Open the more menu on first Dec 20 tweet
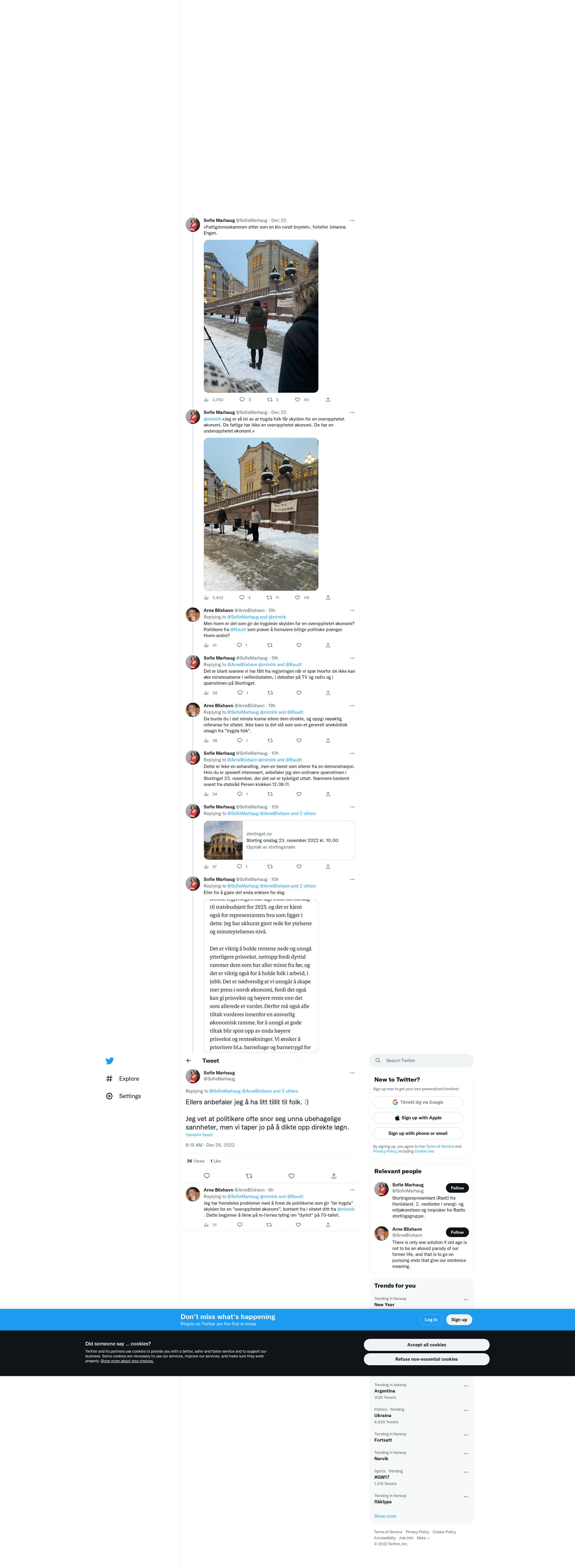Image resolution: width=575 pixels, height=1568 pixels. 352,220
